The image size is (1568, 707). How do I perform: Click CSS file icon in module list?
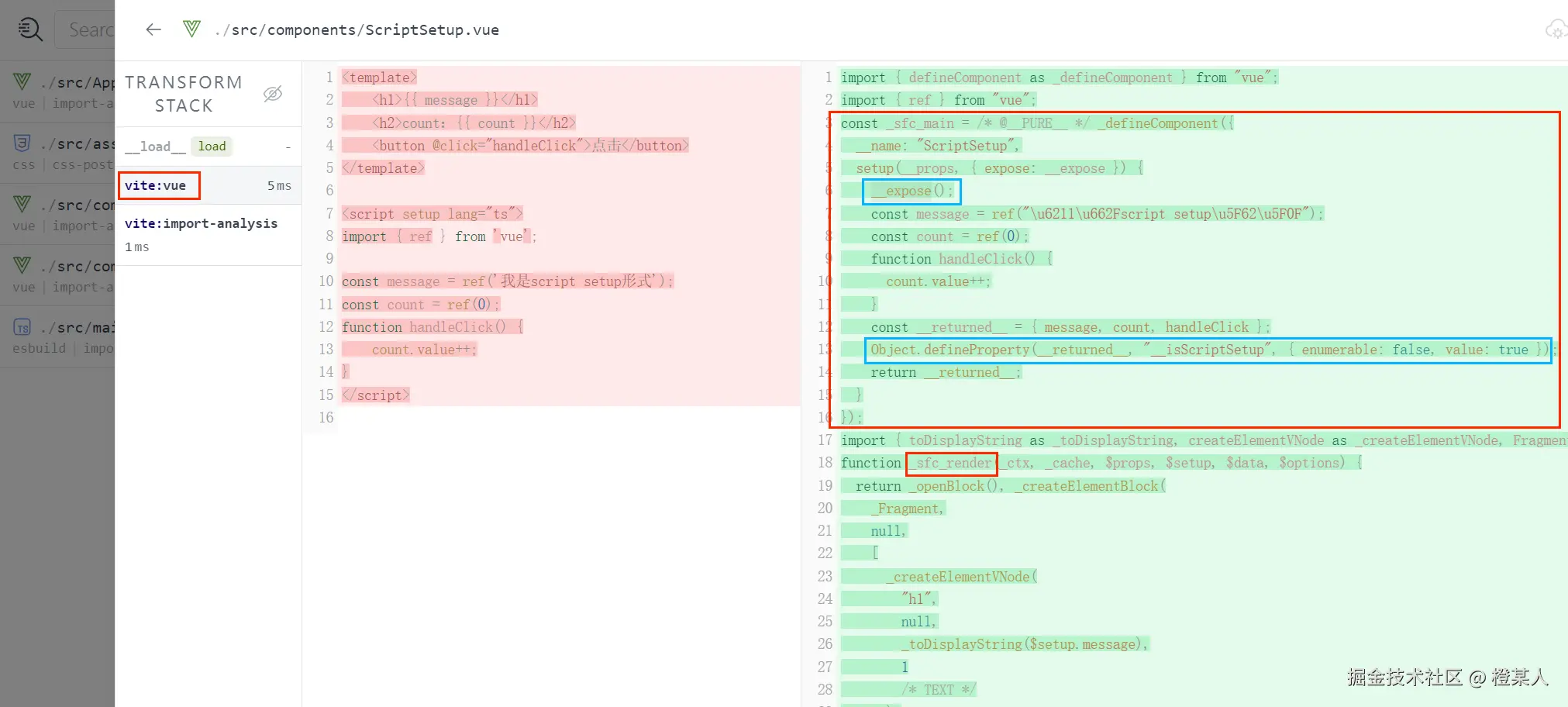click(22, 143)
